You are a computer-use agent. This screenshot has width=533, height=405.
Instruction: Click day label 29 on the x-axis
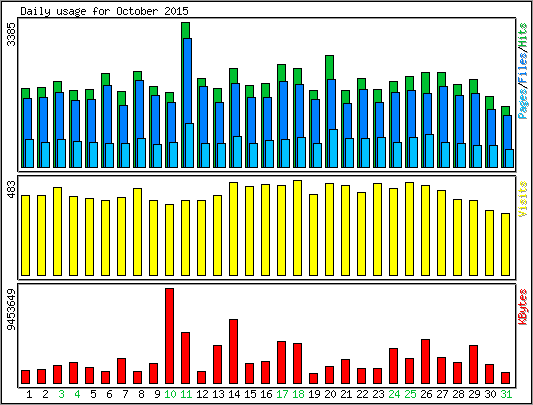pos(474,394)
